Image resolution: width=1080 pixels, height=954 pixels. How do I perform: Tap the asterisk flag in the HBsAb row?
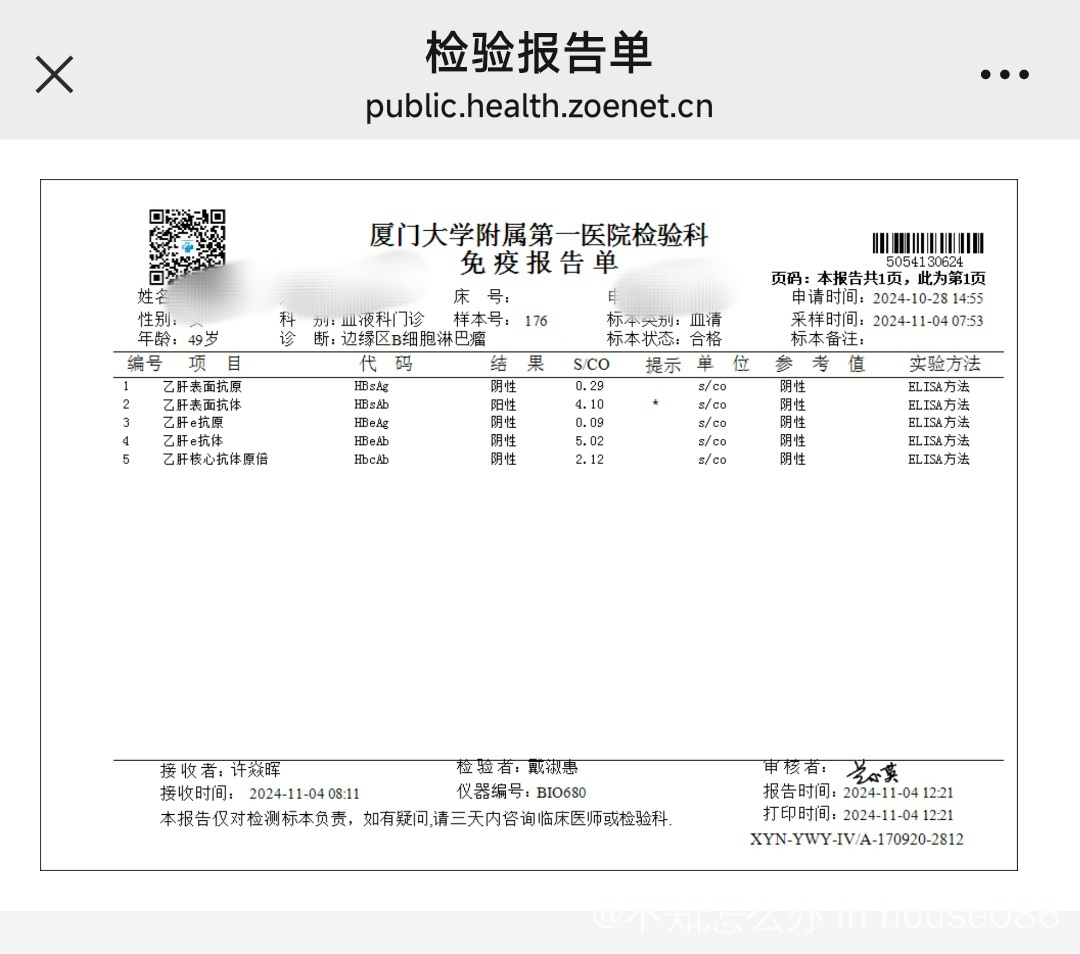(x=655, y=404)
